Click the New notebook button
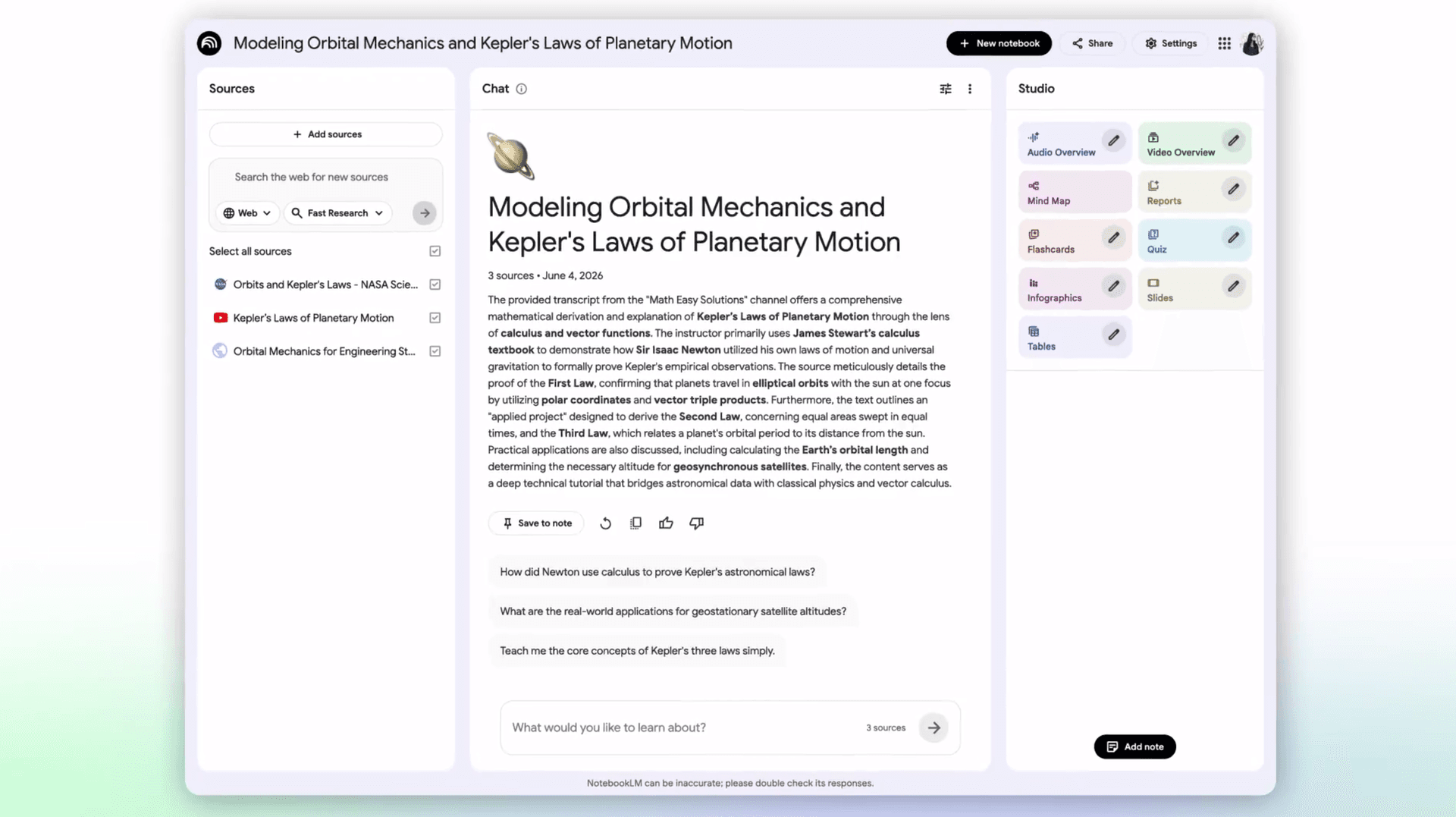 click(x=999, y=43)
